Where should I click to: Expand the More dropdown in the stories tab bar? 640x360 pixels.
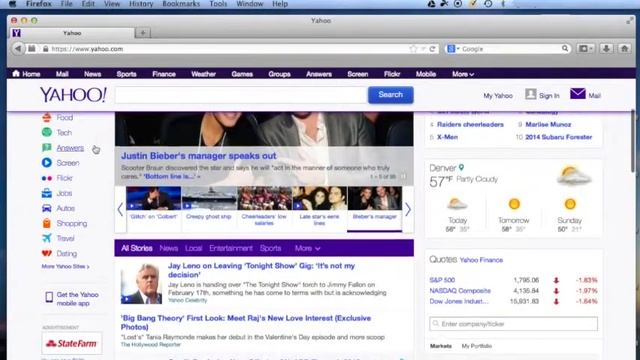pyautogui.click(x=307, y=248)
